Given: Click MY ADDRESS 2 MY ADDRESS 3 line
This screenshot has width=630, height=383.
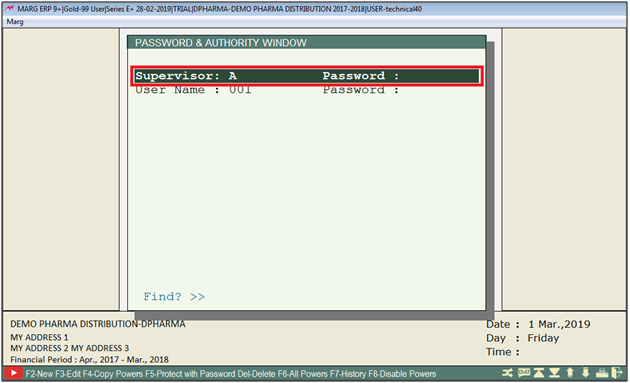Looking at the screenshot, I should 70,348.
